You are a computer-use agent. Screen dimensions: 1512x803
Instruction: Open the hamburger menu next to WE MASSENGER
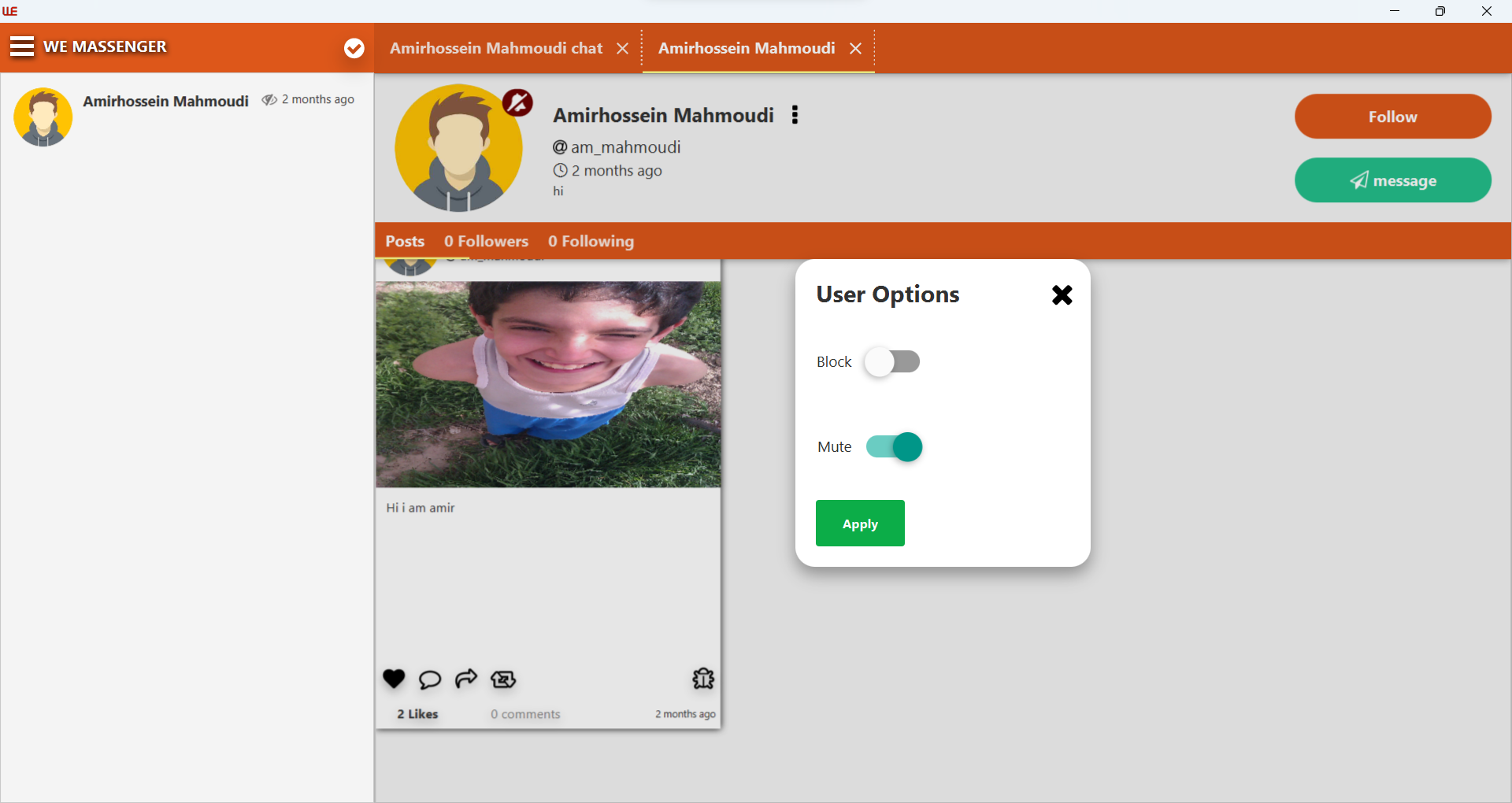point(22,47)
